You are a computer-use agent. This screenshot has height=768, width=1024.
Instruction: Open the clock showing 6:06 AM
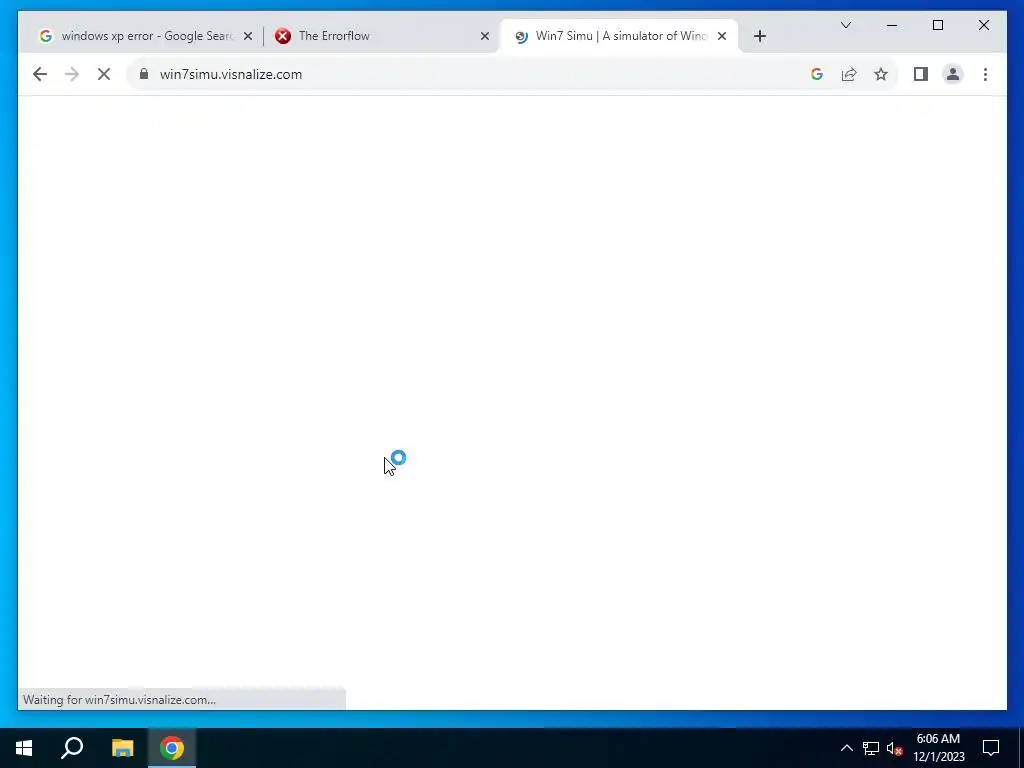938,748
